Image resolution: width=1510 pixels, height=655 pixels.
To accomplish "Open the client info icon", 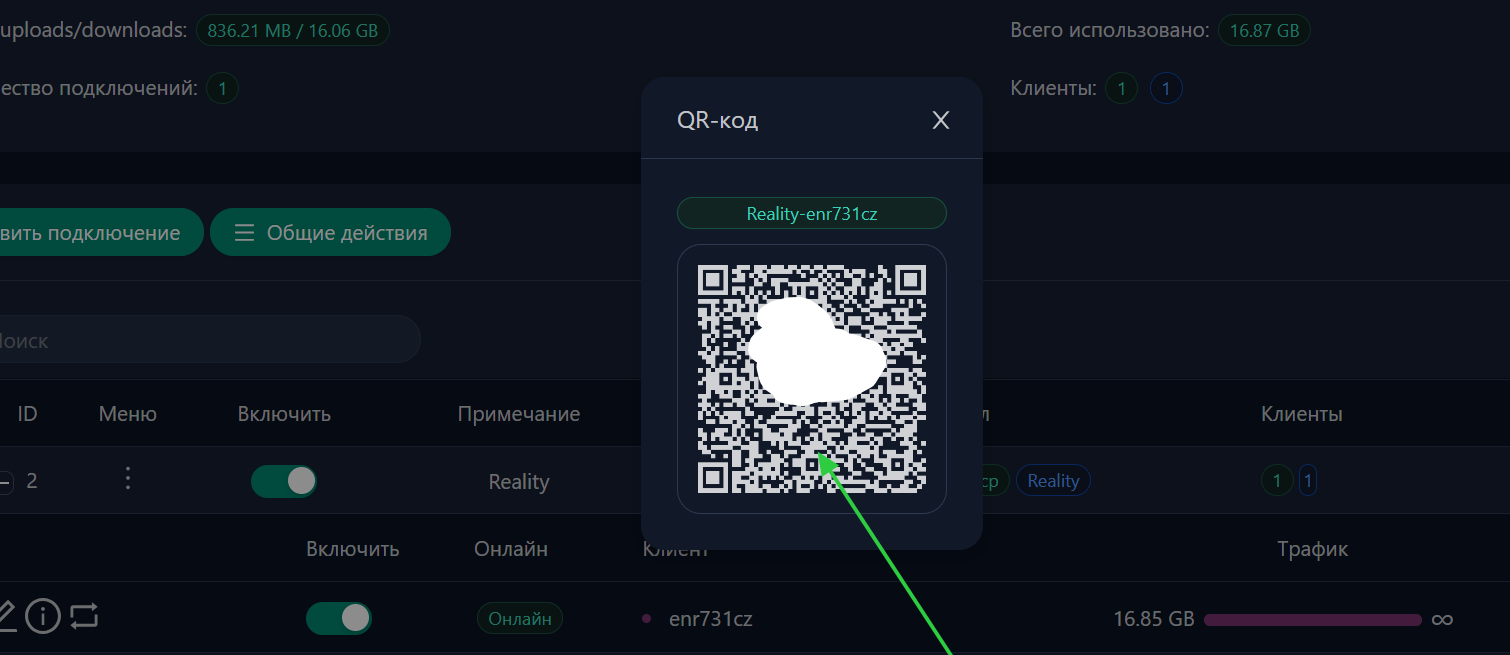I will [43, 616].
